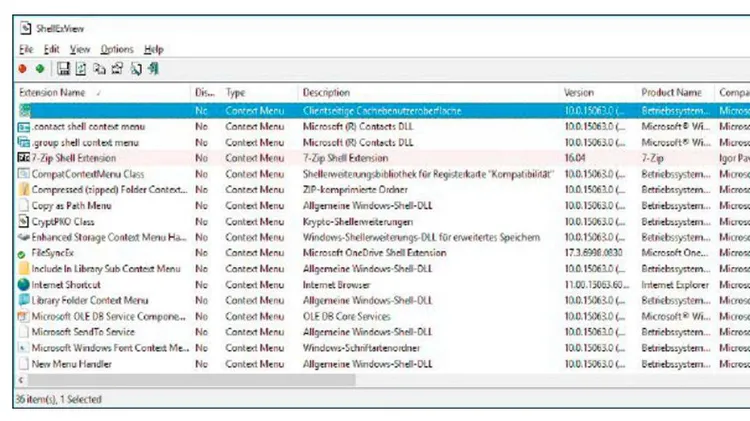Click icon of Microsoft Windows Font Context row

(23, 348)
